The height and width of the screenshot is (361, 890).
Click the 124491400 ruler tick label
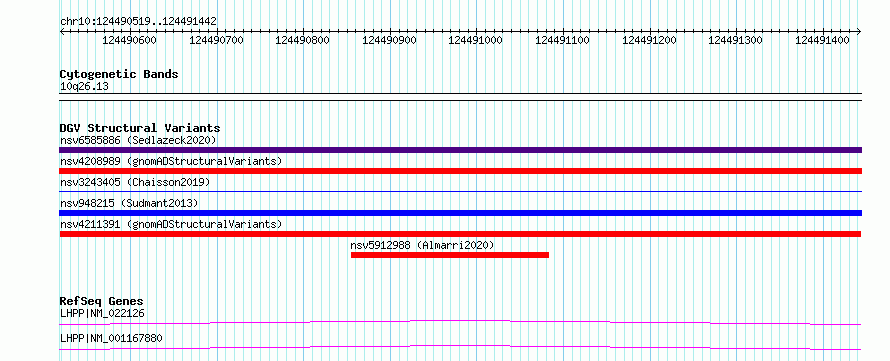click(x=822, y=40)
